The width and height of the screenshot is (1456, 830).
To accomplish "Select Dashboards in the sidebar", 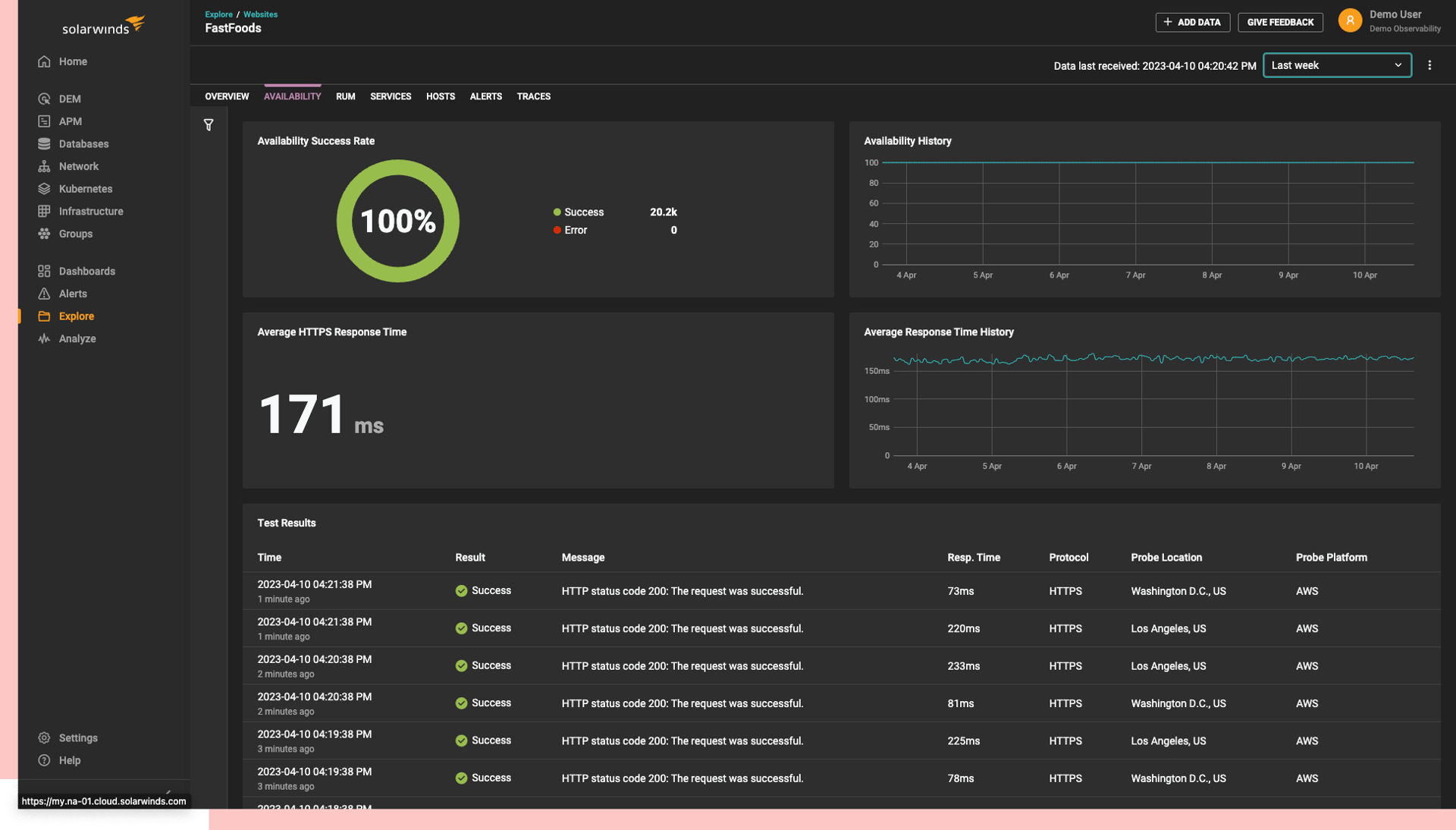I will pyautogui.click(x=86, y=271).
